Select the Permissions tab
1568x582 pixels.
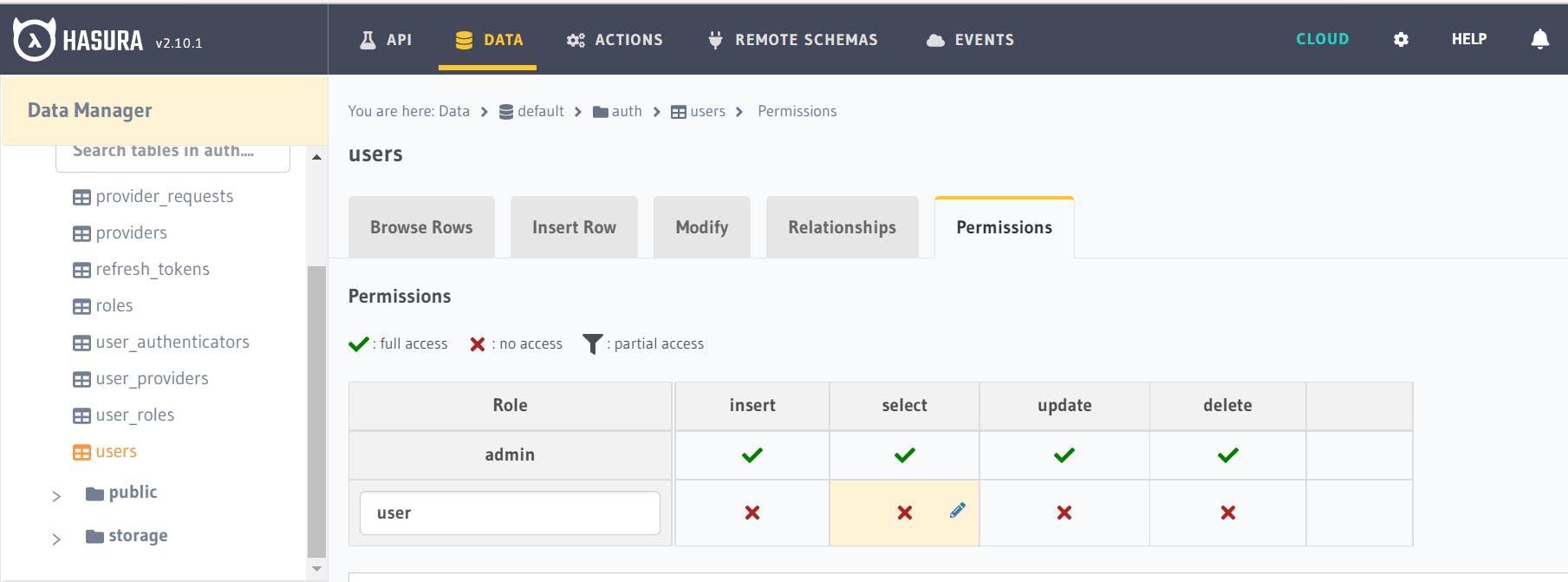(x=1005, y=227)
